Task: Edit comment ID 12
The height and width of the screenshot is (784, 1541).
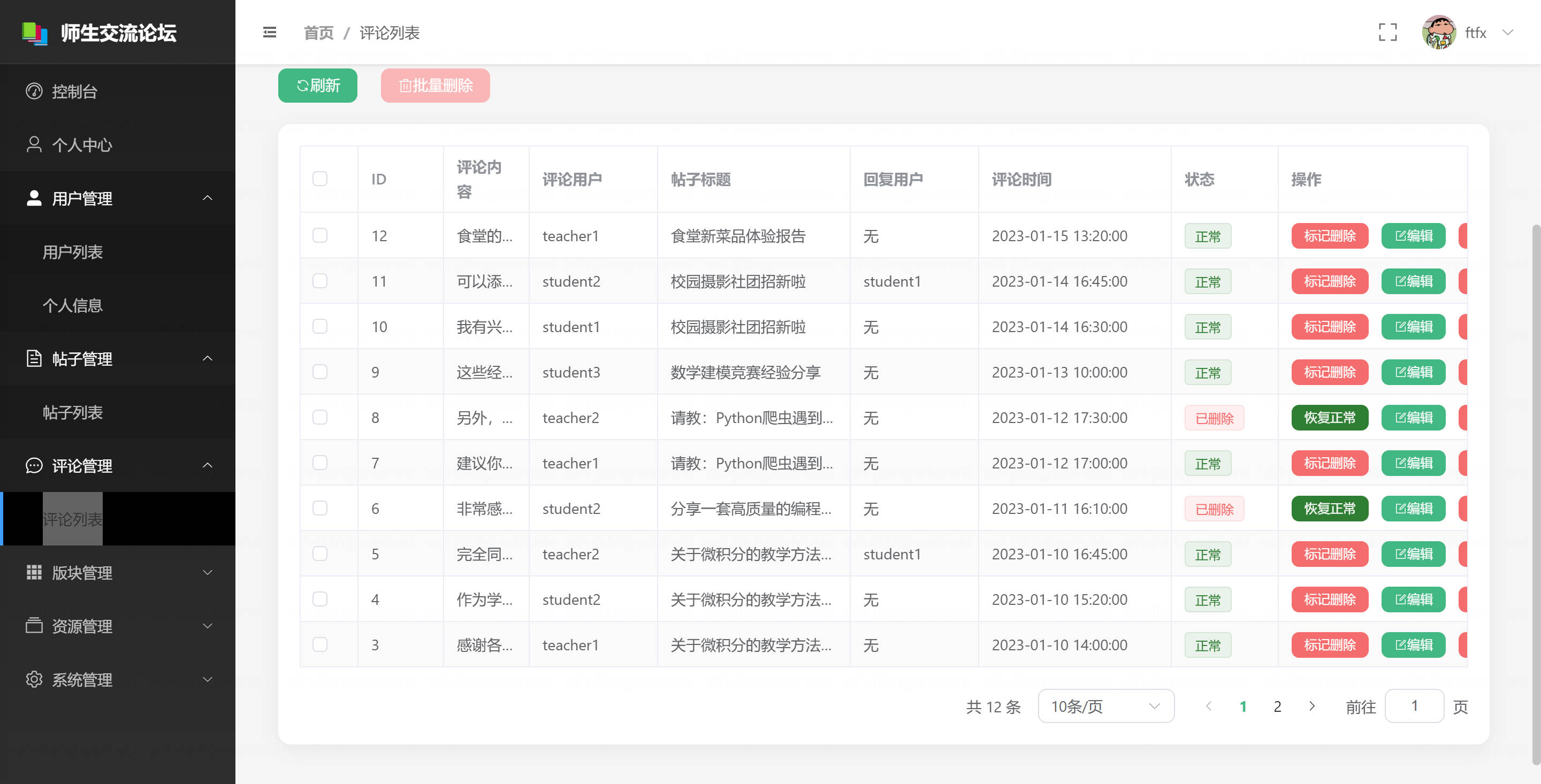Action: pos(1413,236)
